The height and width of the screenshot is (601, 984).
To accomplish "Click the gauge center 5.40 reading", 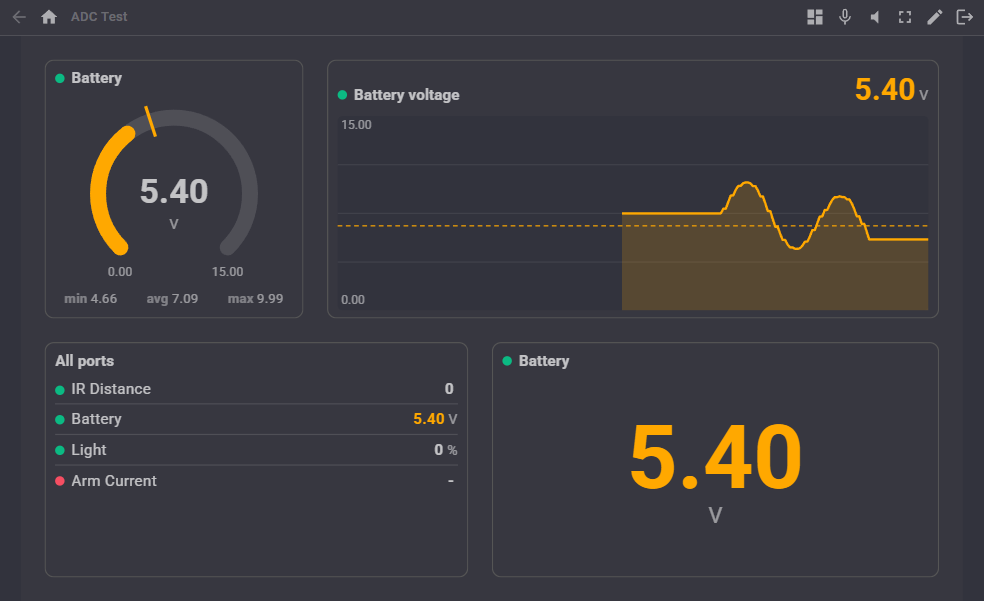I will (174, 191).
